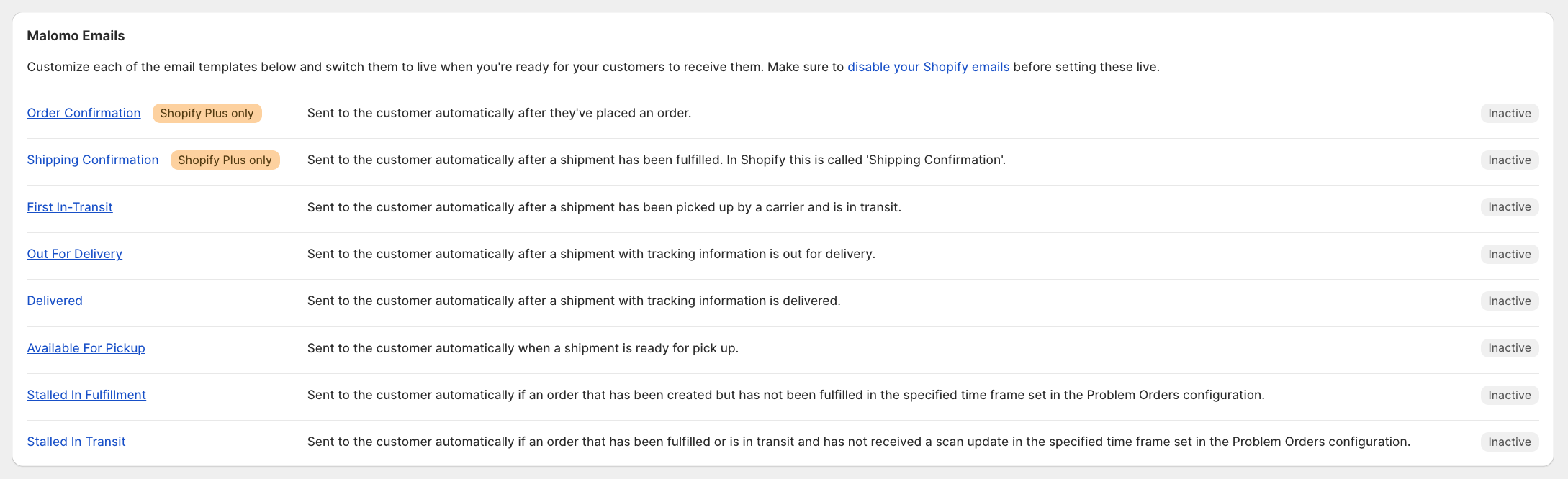Open the First In-Transit email template
This screenshot has height=479, width=1568.
(70, 207)
